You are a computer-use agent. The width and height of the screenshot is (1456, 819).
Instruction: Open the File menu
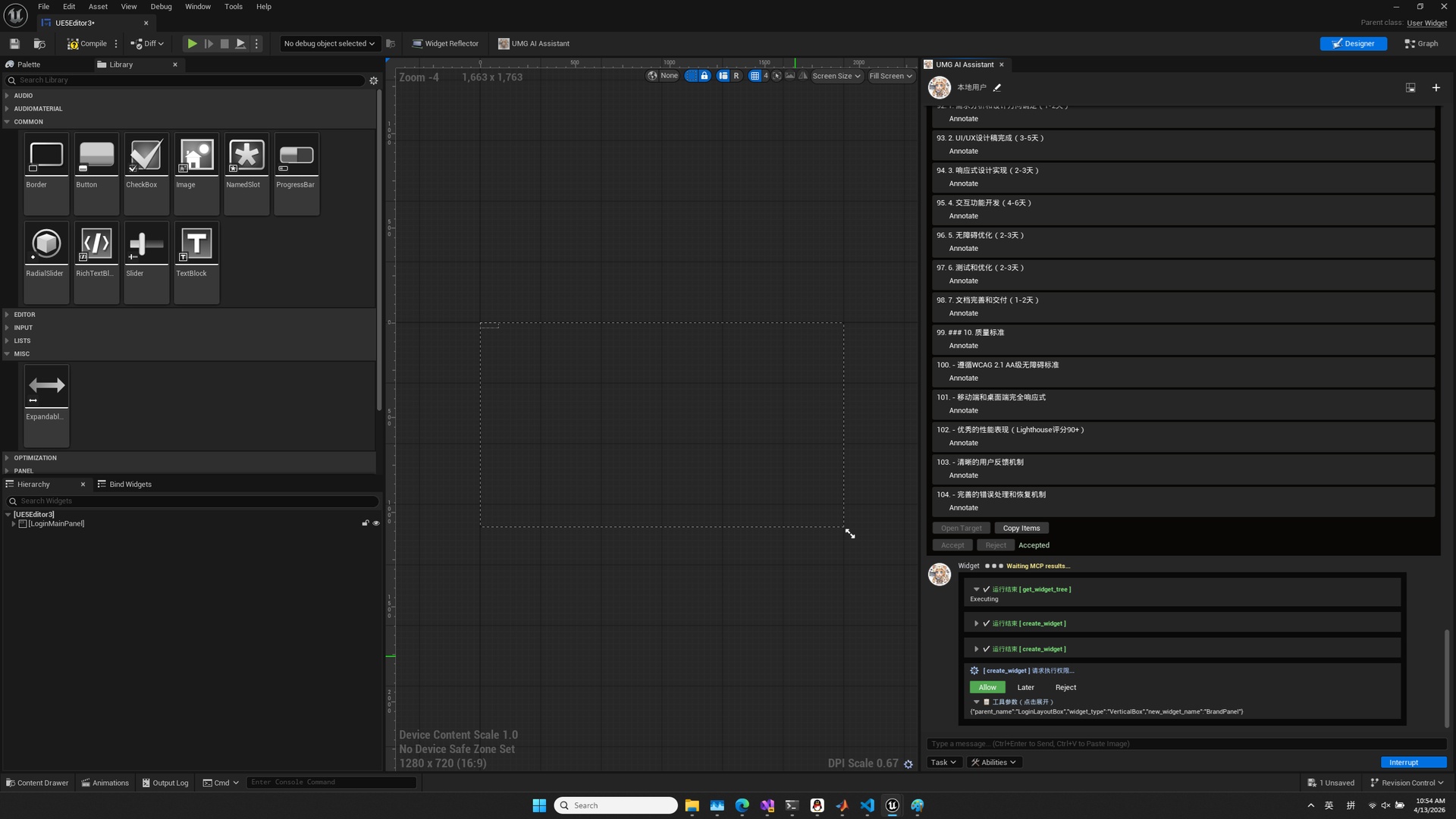pyautogui.click(x=44, y=7)
